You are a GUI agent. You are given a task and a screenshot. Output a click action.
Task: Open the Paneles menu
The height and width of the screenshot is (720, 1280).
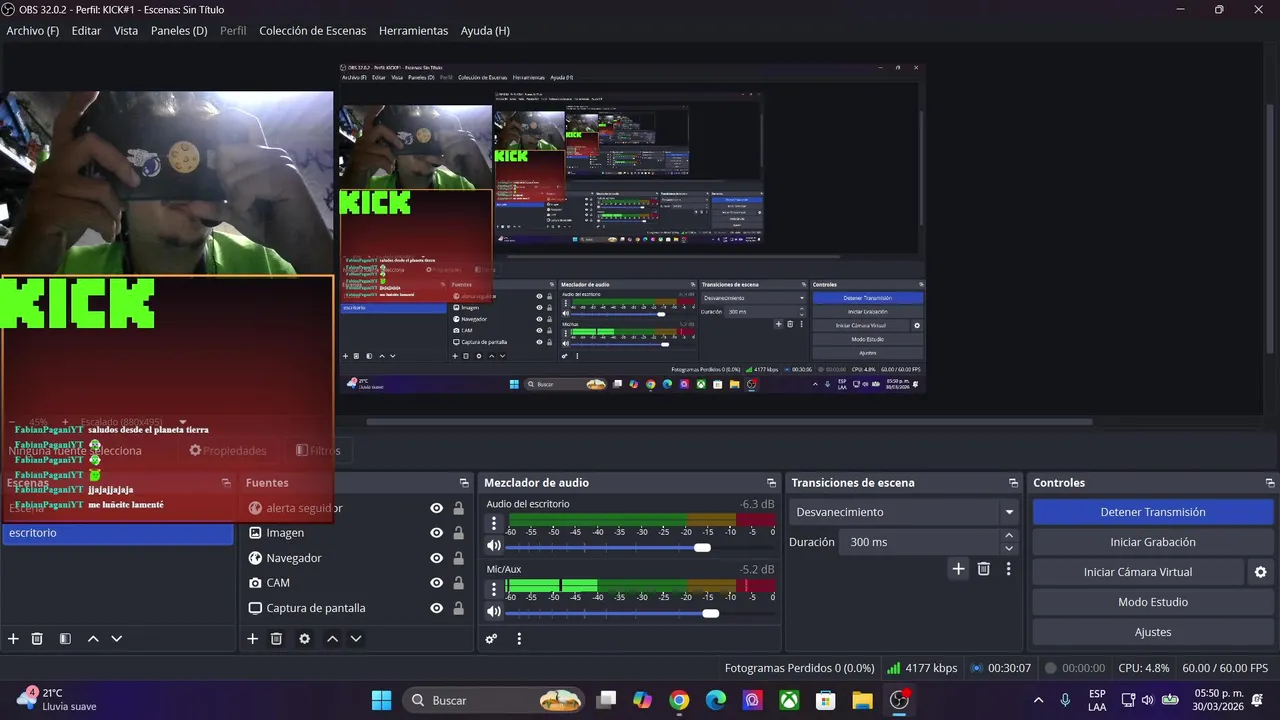[x=179, y=31]
